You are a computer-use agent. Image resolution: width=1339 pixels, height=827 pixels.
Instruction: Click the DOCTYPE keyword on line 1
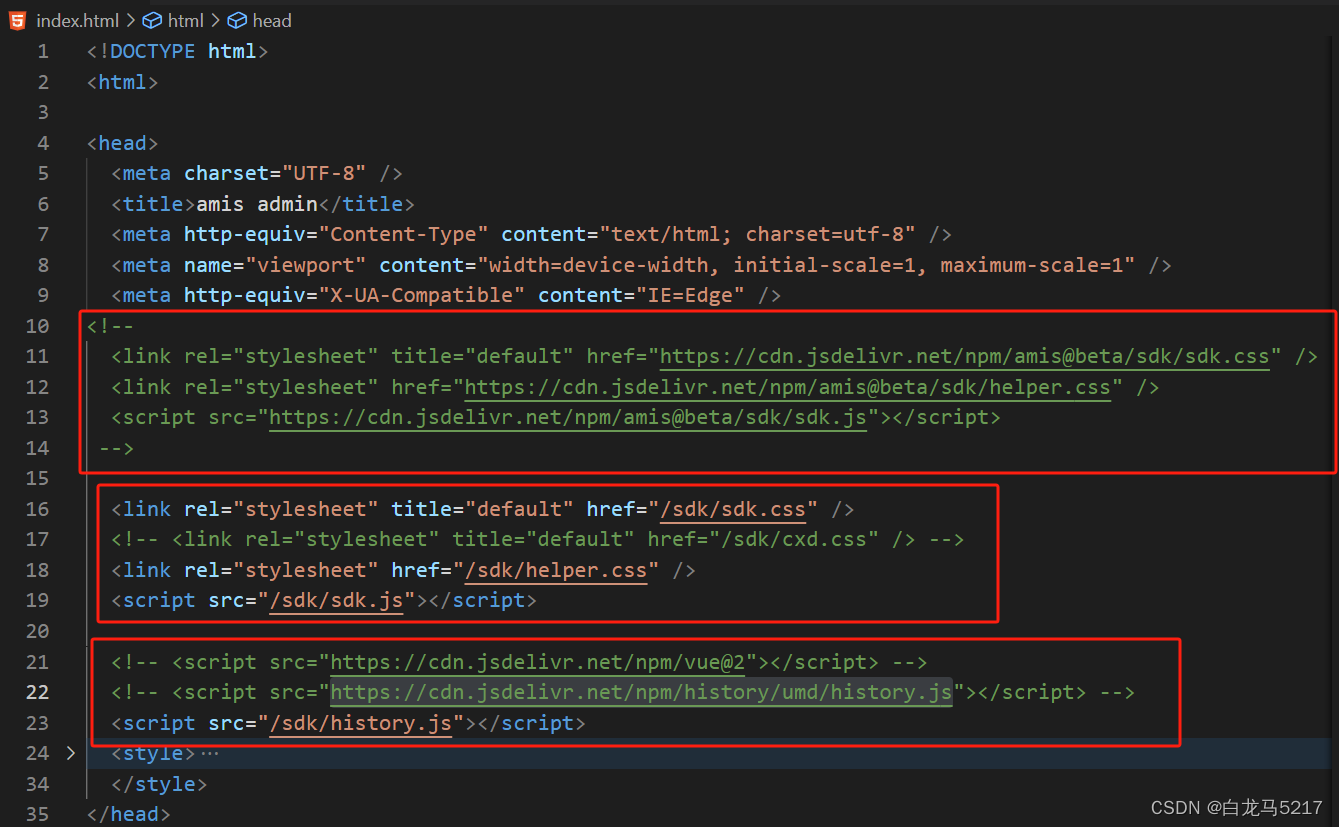click(x=153, y=51)
